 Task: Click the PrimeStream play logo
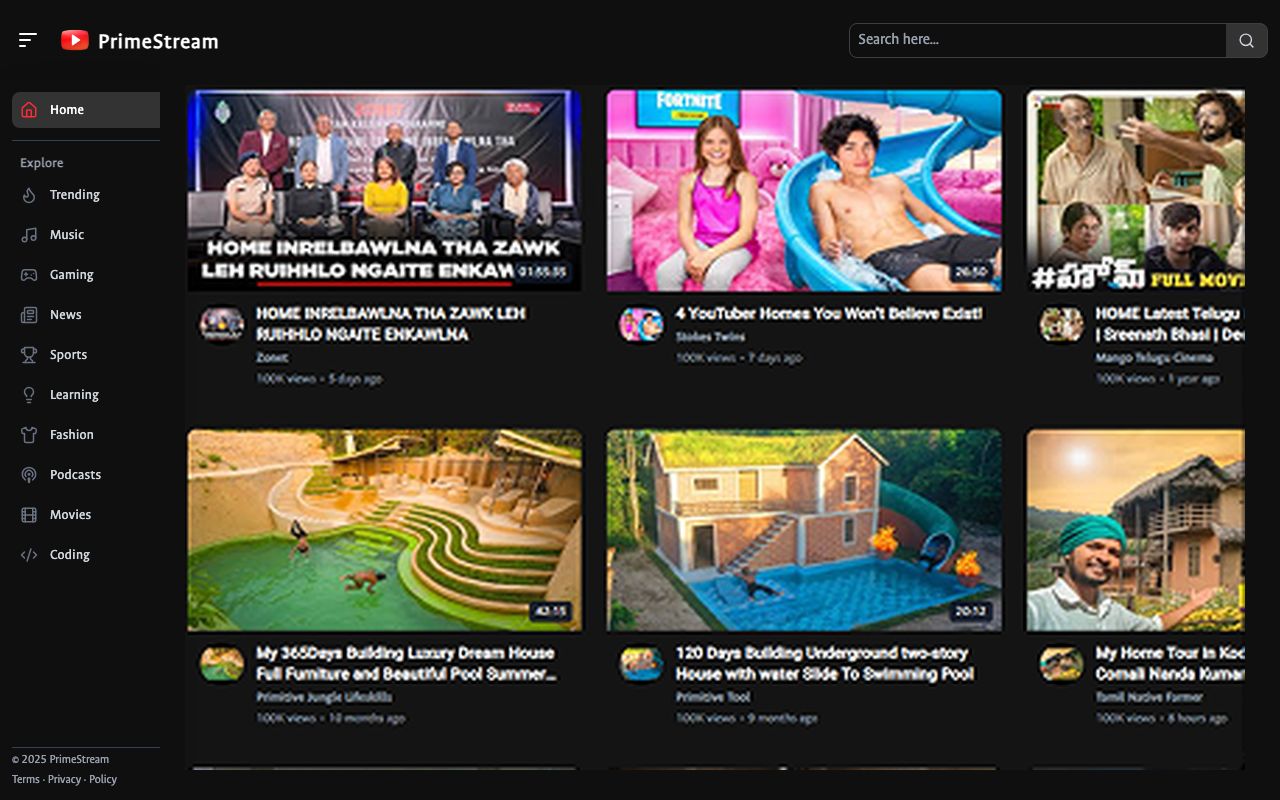coord(75,40)
